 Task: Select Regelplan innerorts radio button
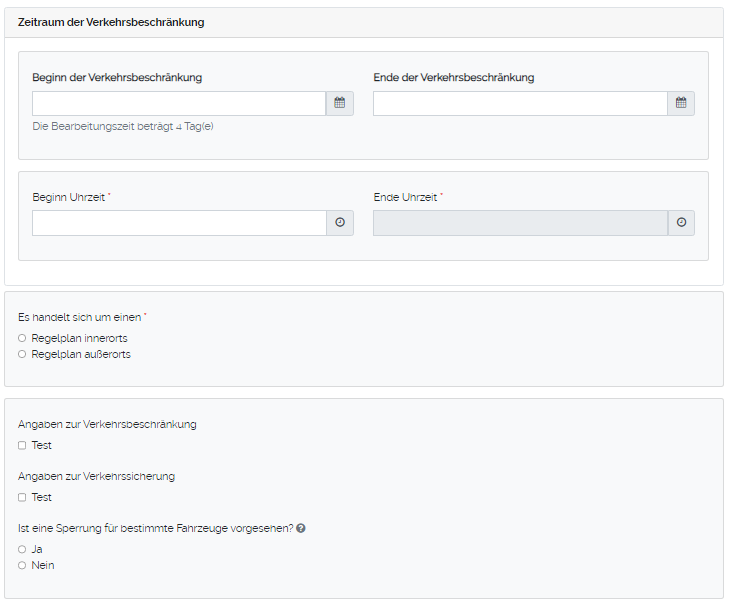[22, 338]
